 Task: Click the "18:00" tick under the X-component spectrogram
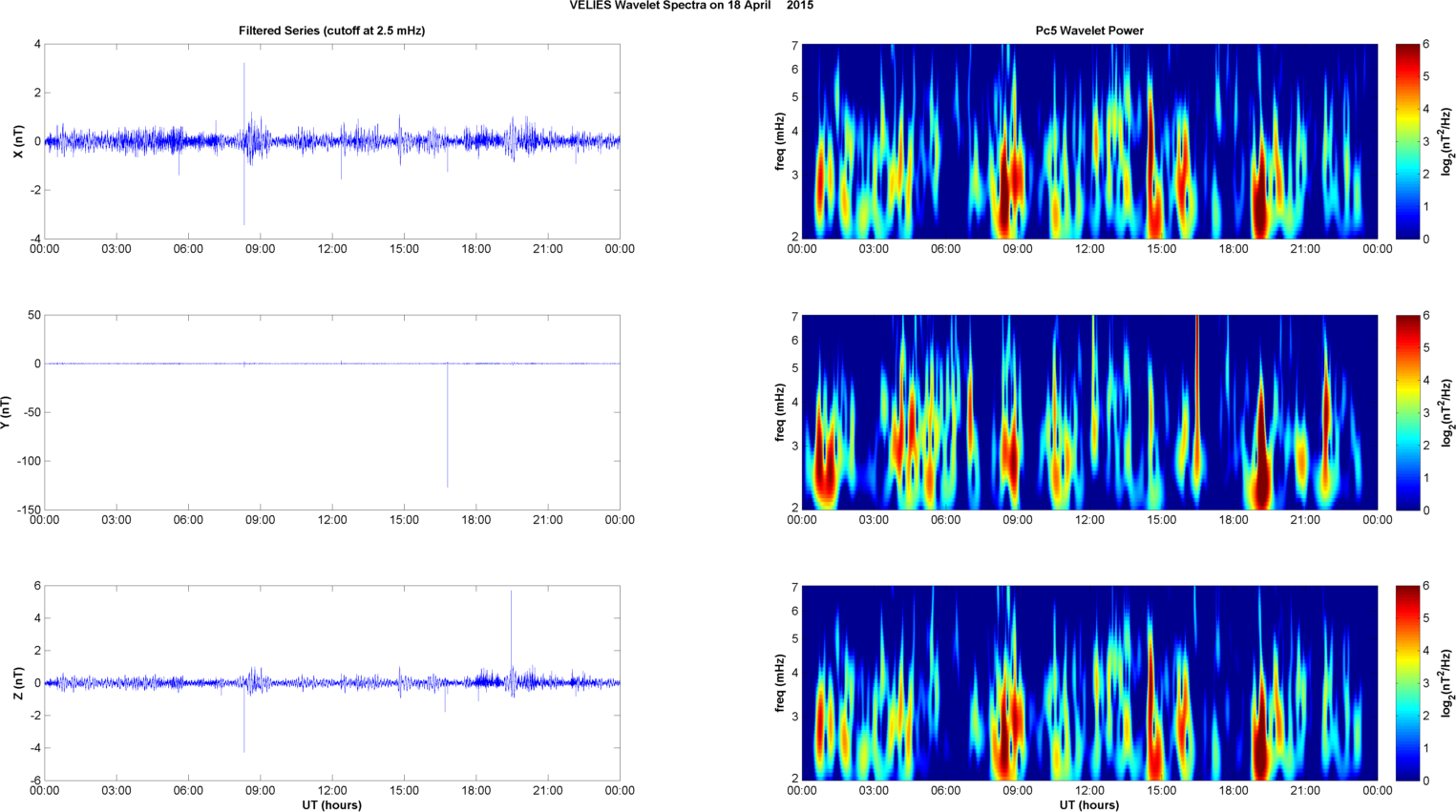pyautogui.click(x=1234, y=249)
